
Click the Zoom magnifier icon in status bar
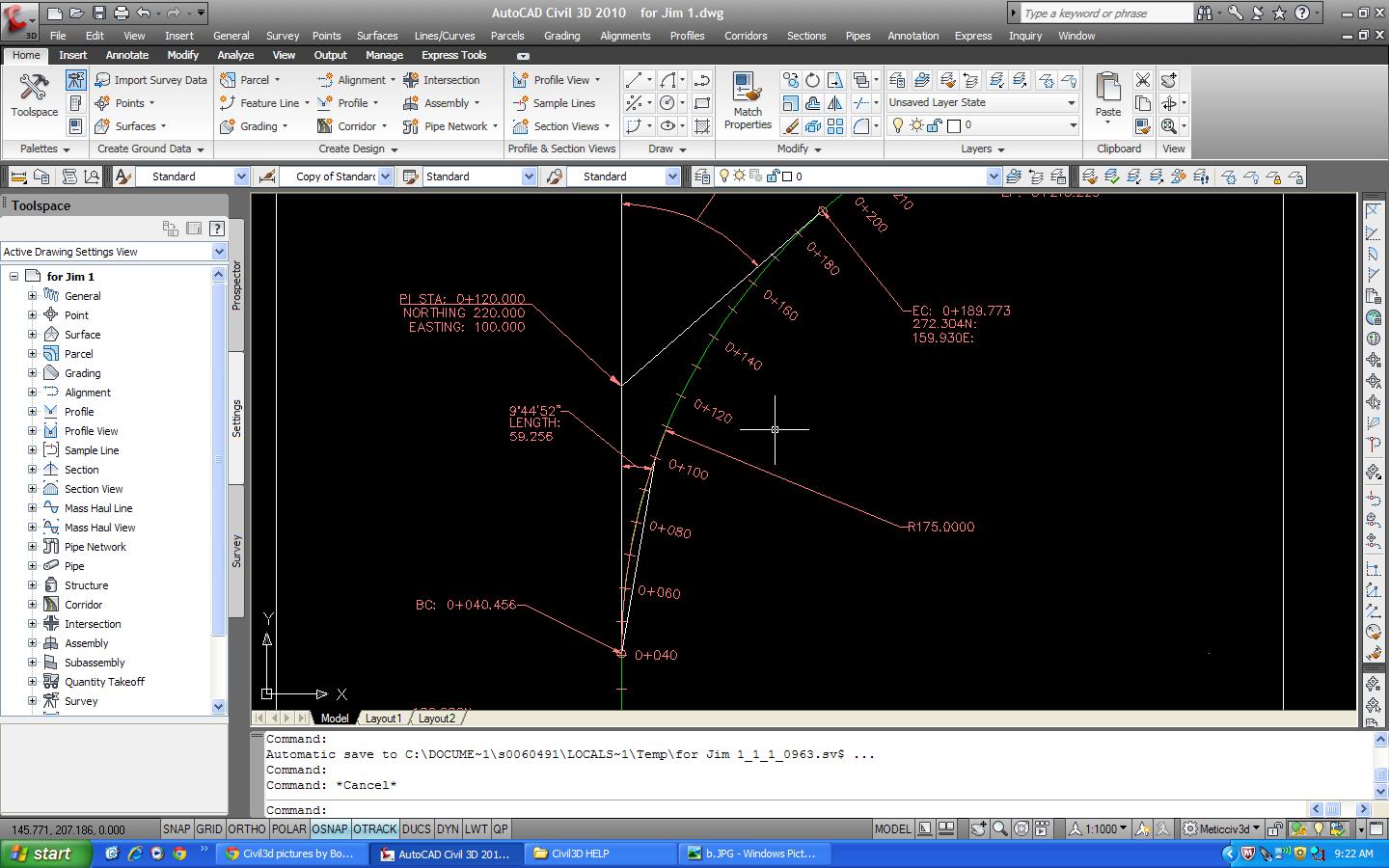click(x=1000, y=828)
